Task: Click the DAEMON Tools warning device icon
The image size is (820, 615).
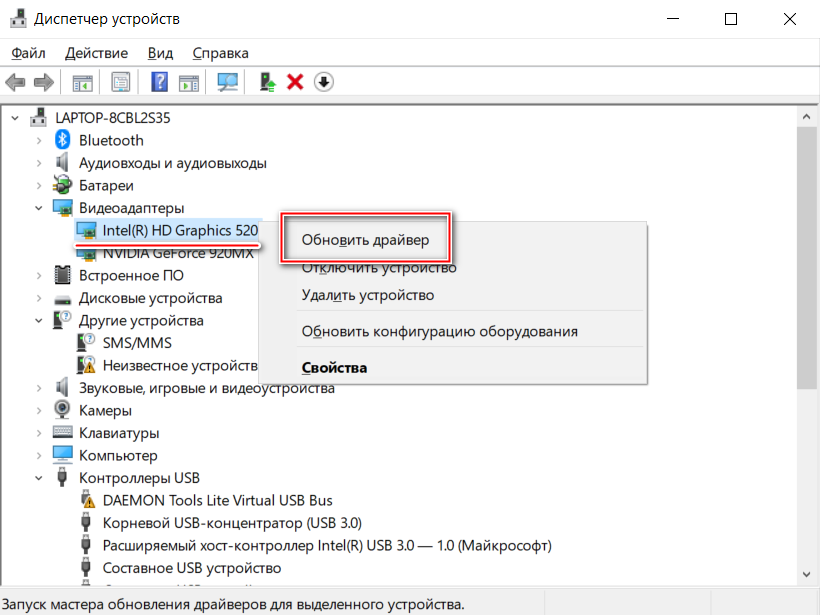Action: tap(87, 500)
